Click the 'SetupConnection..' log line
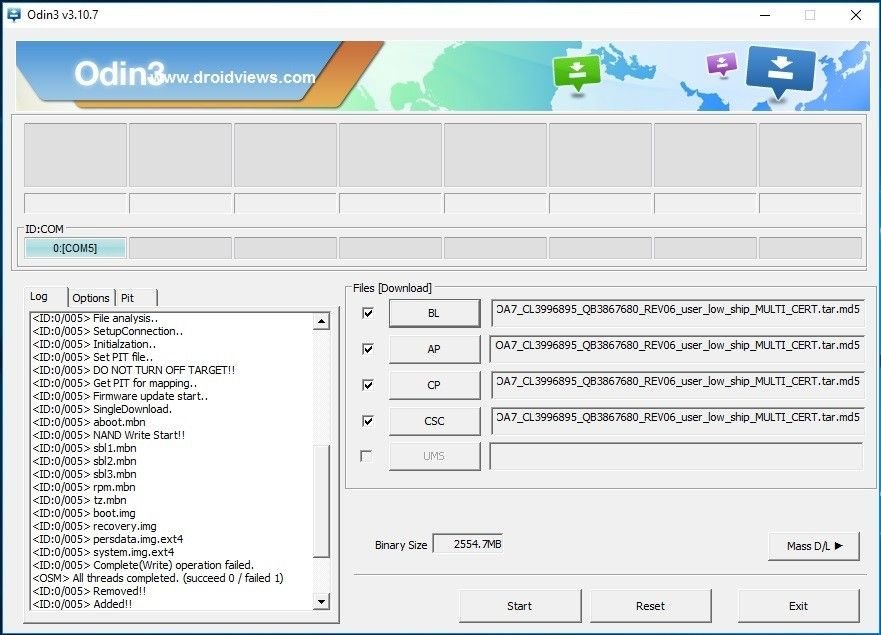Viewport: 881px width, 635px height. [x=108, y=331]
